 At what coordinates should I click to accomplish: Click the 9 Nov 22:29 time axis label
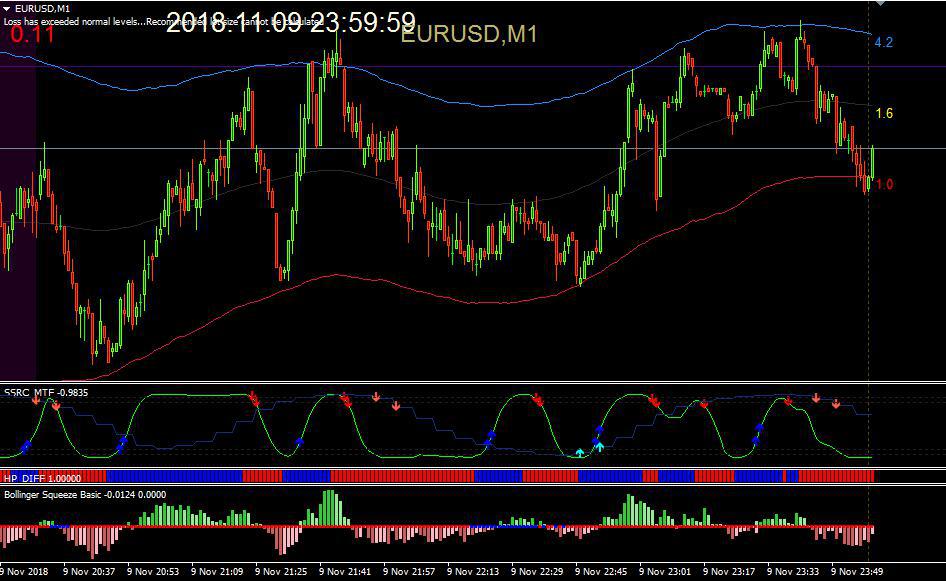click(536, 571)
